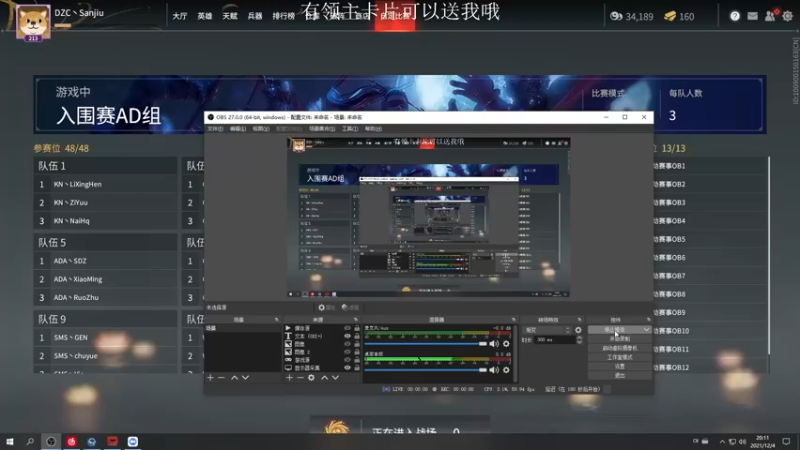Viewport: 800px width, 450px height.
Task: Enable studio mode in OBS
Action: point(619,357)
